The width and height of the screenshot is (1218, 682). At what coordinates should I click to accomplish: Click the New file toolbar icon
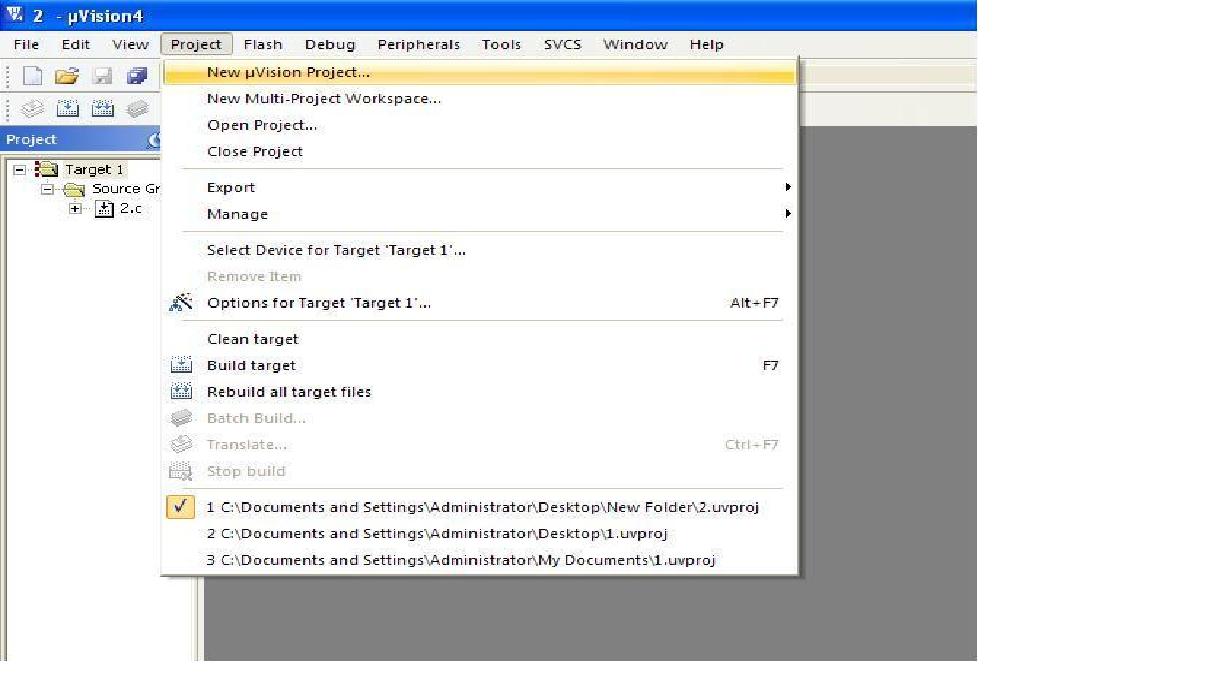[x=32, y=76]
